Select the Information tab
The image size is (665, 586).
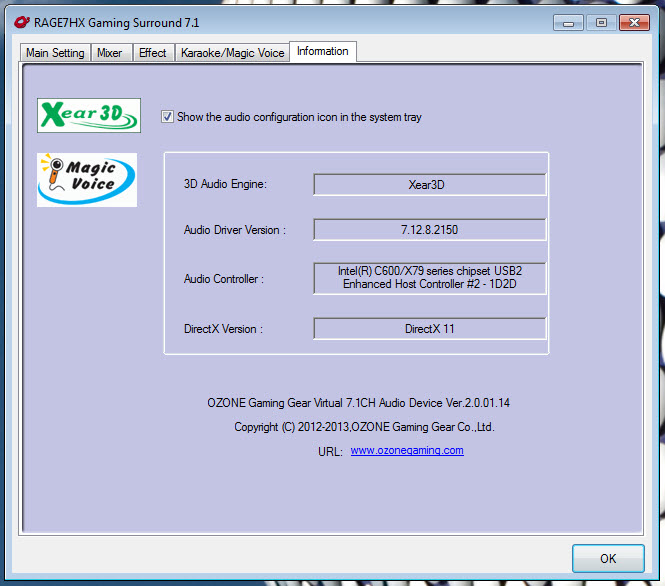click(x=323, y=51)
